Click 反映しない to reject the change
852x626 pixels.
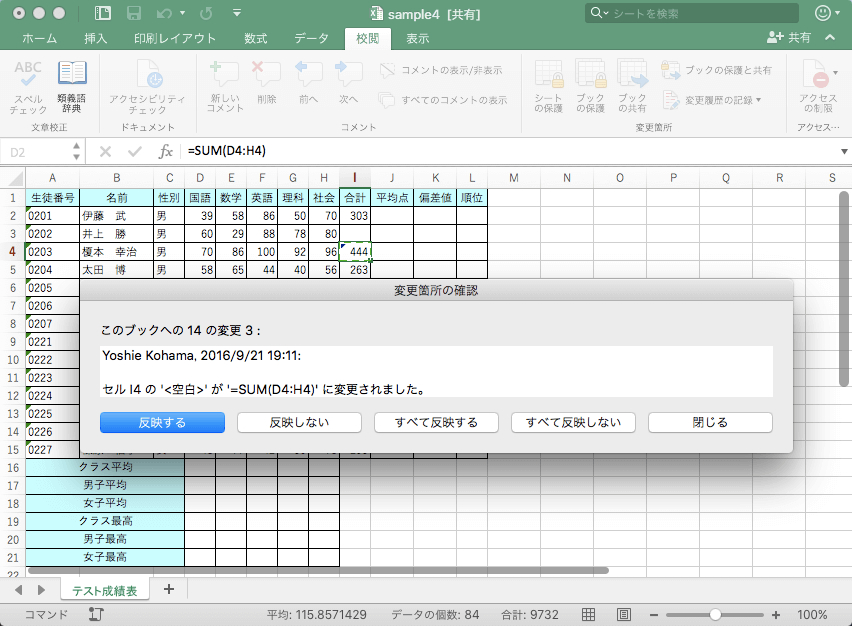(299, 422)
